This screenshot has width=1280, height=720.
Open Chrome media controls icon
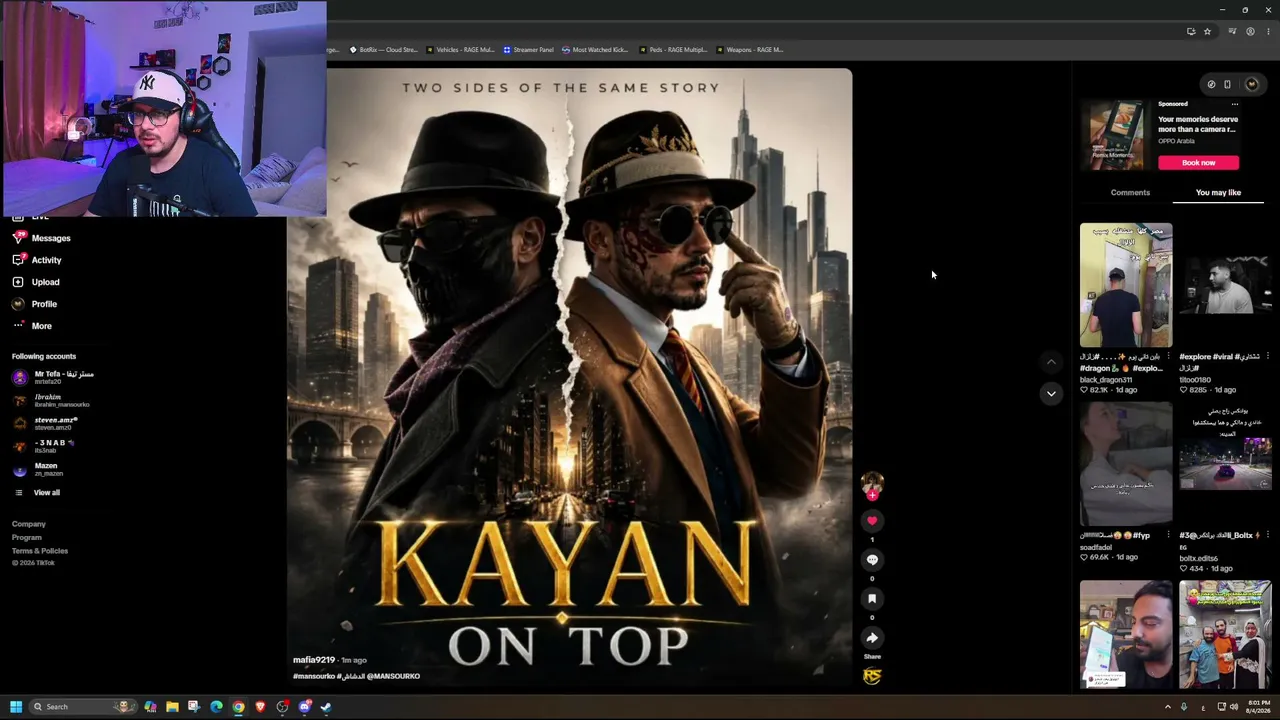tap(1232, 31)
